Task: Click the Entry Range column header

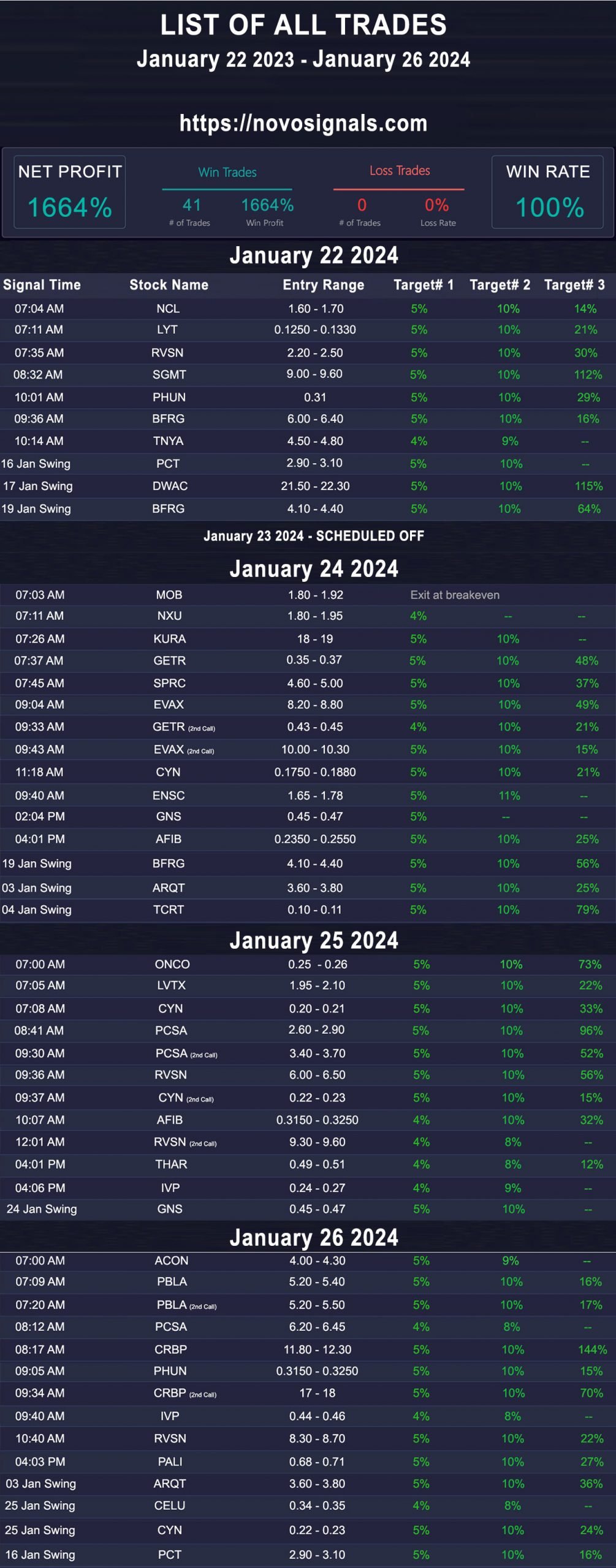Action: [323, 285]
